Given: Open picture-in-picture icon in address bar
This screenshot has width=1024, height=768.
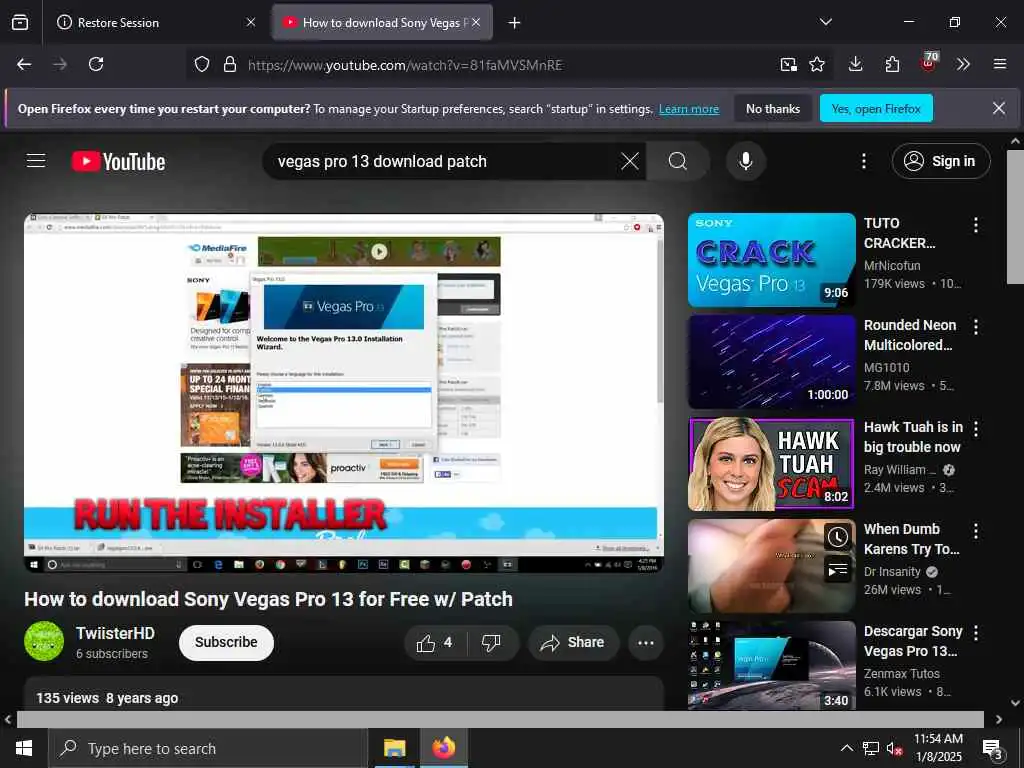Looking at the screenshot, I should (788, 65).
